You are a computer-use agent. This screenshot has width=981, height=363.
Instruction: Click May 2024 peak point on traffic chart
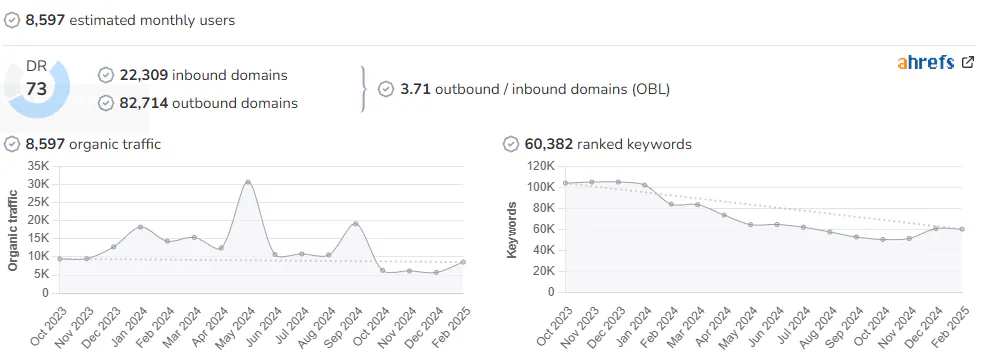point(248,182)
